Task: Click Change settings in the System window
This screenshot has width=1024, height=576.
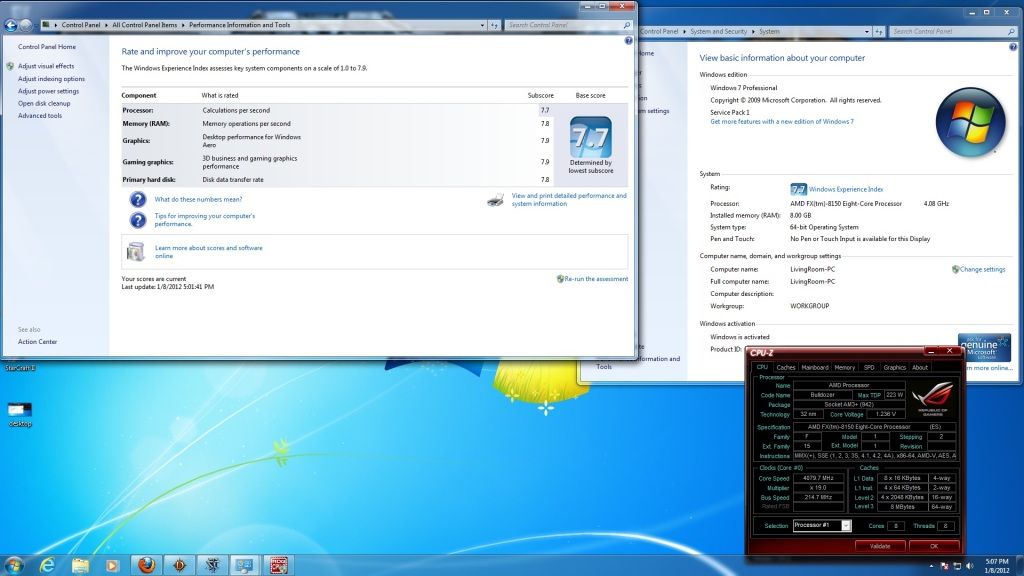Action: pyautogui.click(x=982, y=269)
